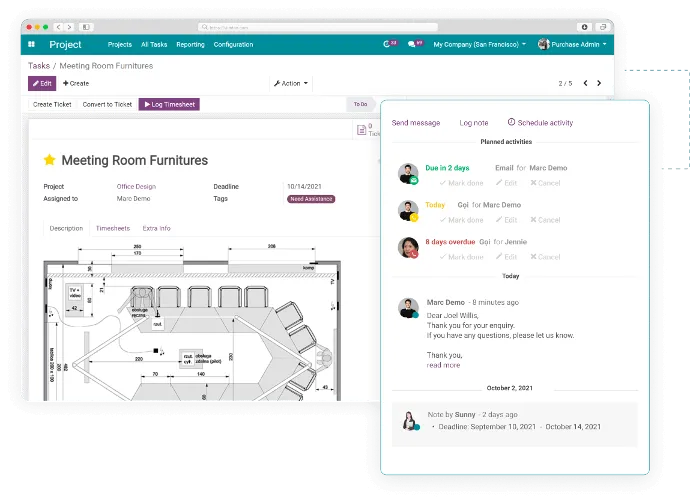Click Jennie's avatar on overdue activity
Image resolution: width=690 pixels, height=500 pixels.
pyautogui.click(x=408, y=247)
